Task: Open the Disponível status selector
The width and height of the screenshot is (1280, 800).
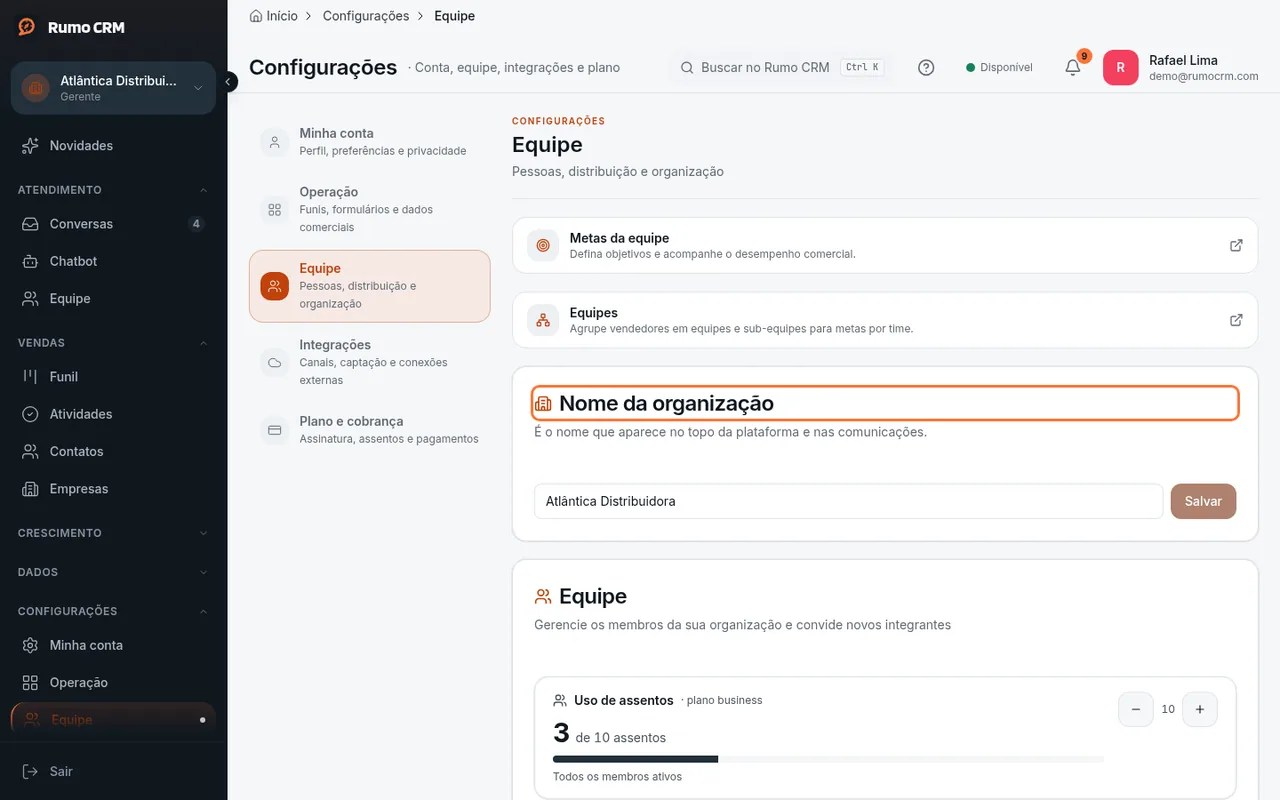Action: [999, 68]
